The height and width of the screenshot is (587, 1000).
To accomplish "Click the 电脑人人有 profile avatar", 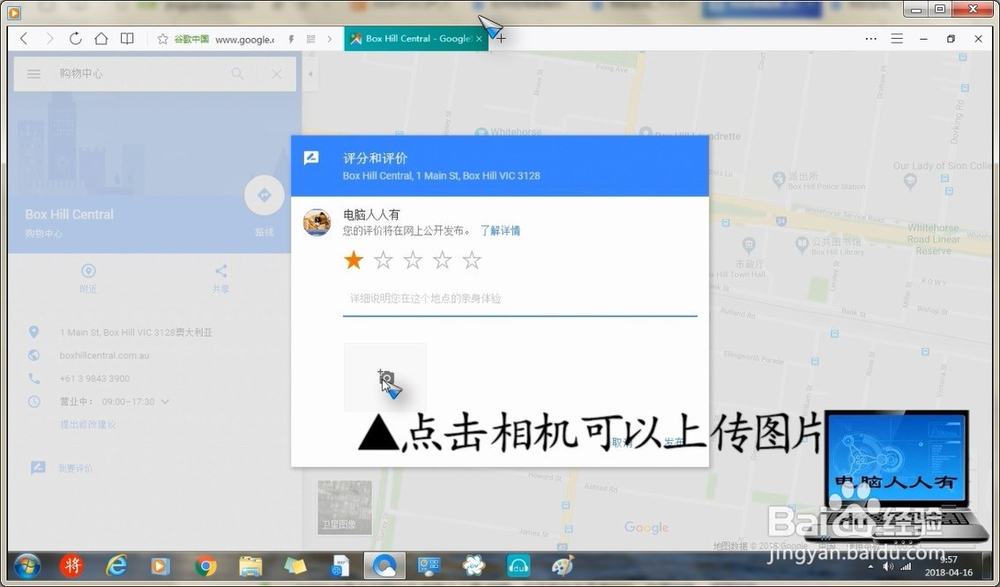I will pyautogui.click(x=316, y=222).
